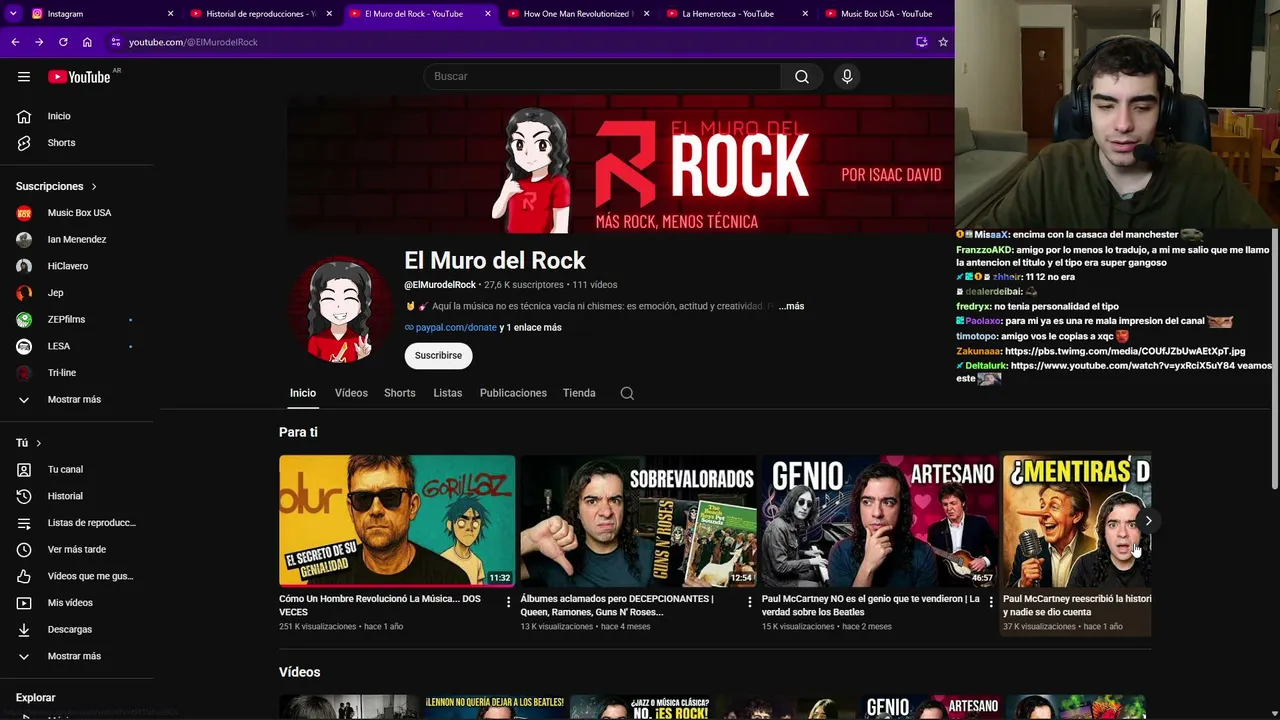Reload the current page
Image resolution: width=1280 pixels, height=720 pixels.
click(x=63, y=42)
